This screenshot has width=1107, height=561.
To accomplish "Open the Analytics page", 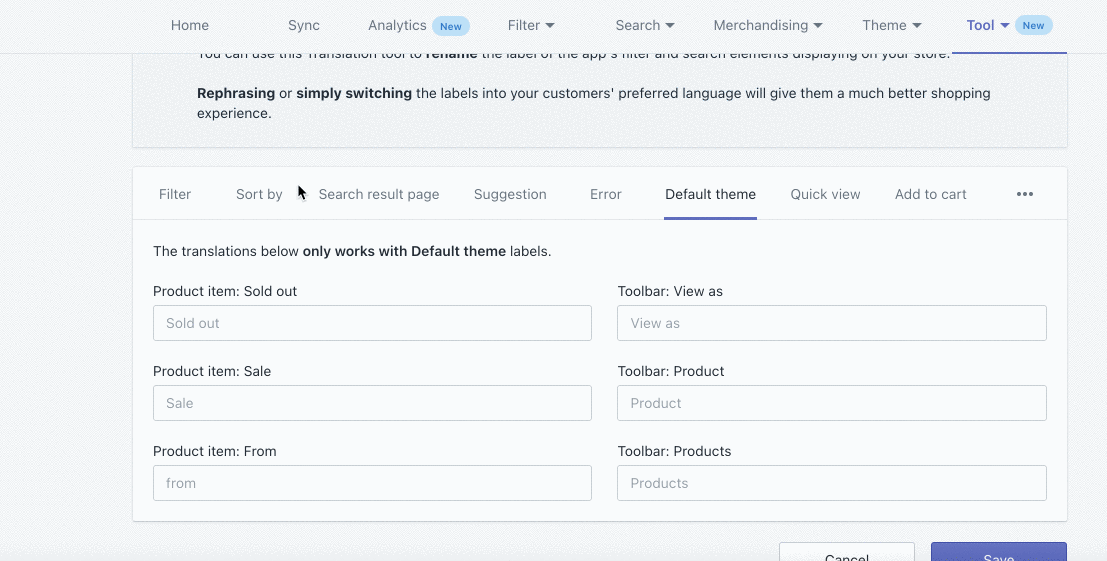I will point(397,25).
